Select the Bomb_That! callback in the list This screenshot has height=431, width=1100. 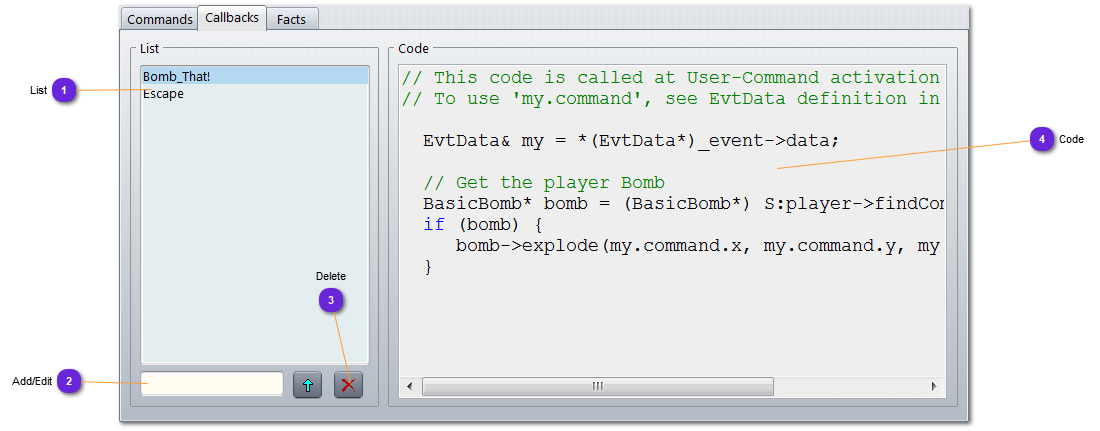point(177,76)
